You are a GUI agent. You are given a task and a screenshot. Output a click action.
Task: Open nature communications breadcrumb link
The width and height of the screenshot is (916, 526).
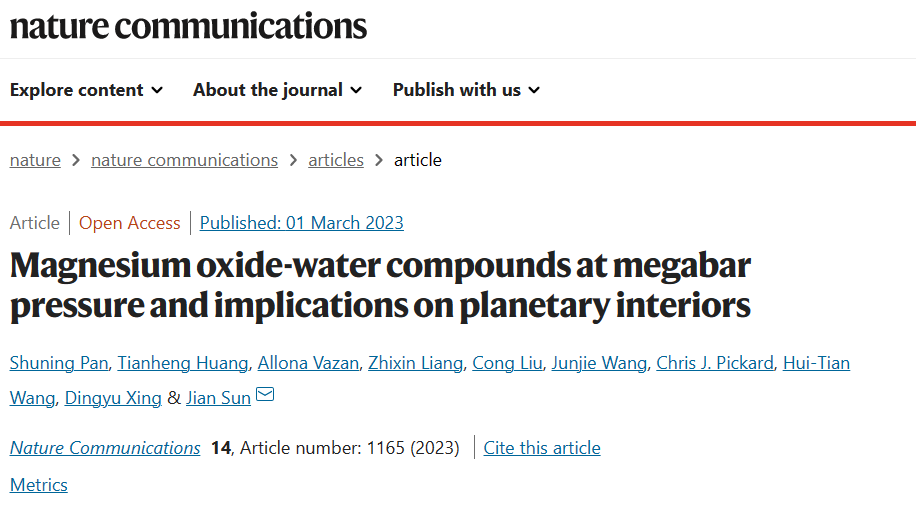pyautogui.click(x=185, y=160)
